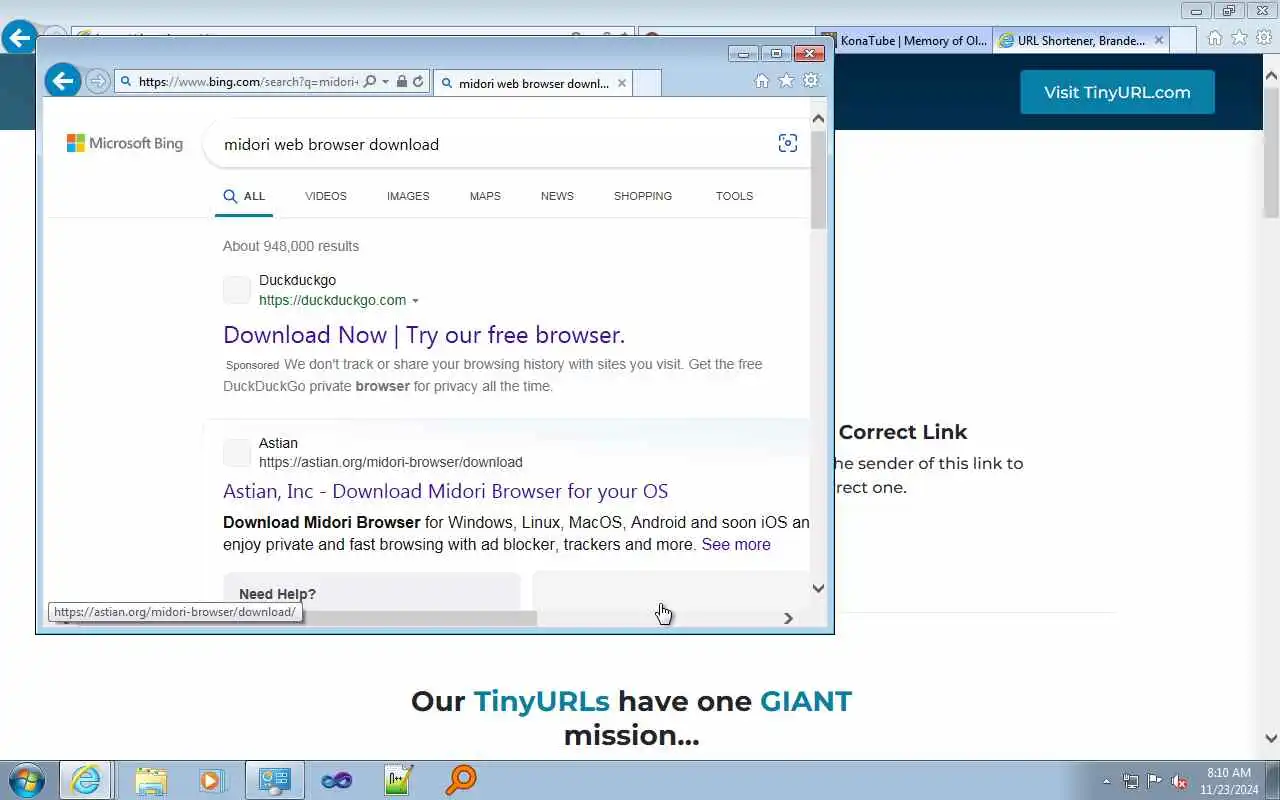This screenshot has width=1280, height=800.
Task: Open a new tab in front window
Action: click(647, 83)
